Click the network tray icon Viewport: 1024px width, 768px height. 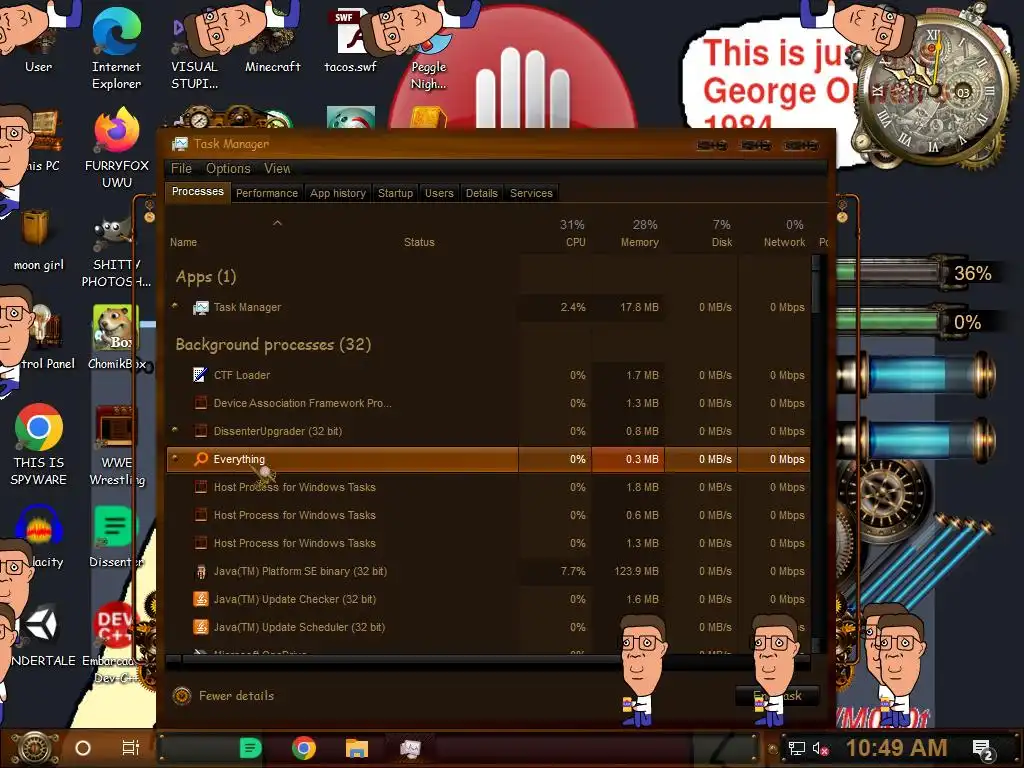tap(796, 748)
